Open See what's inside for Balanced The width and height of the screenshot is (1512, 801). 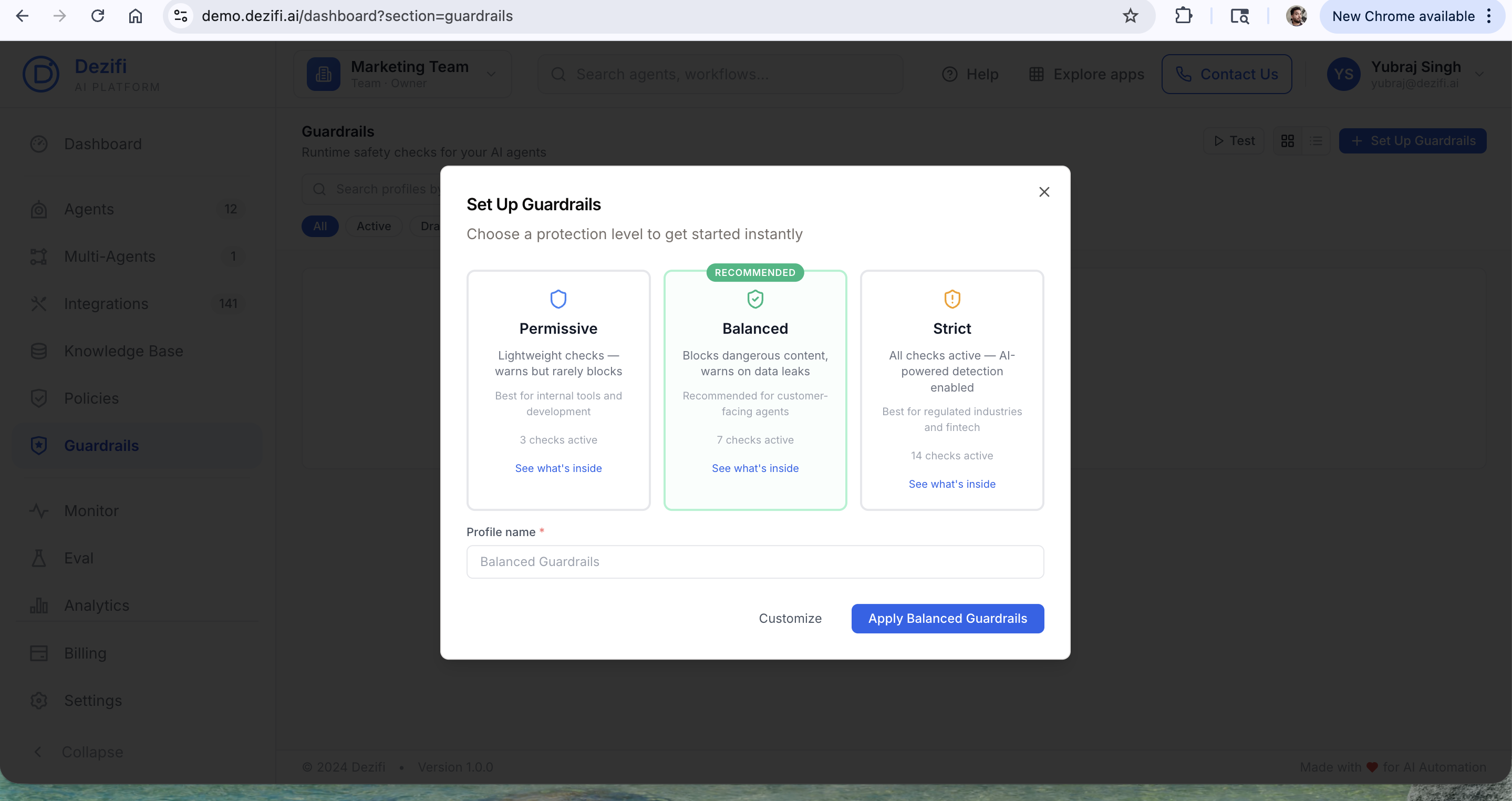(755, 468)
